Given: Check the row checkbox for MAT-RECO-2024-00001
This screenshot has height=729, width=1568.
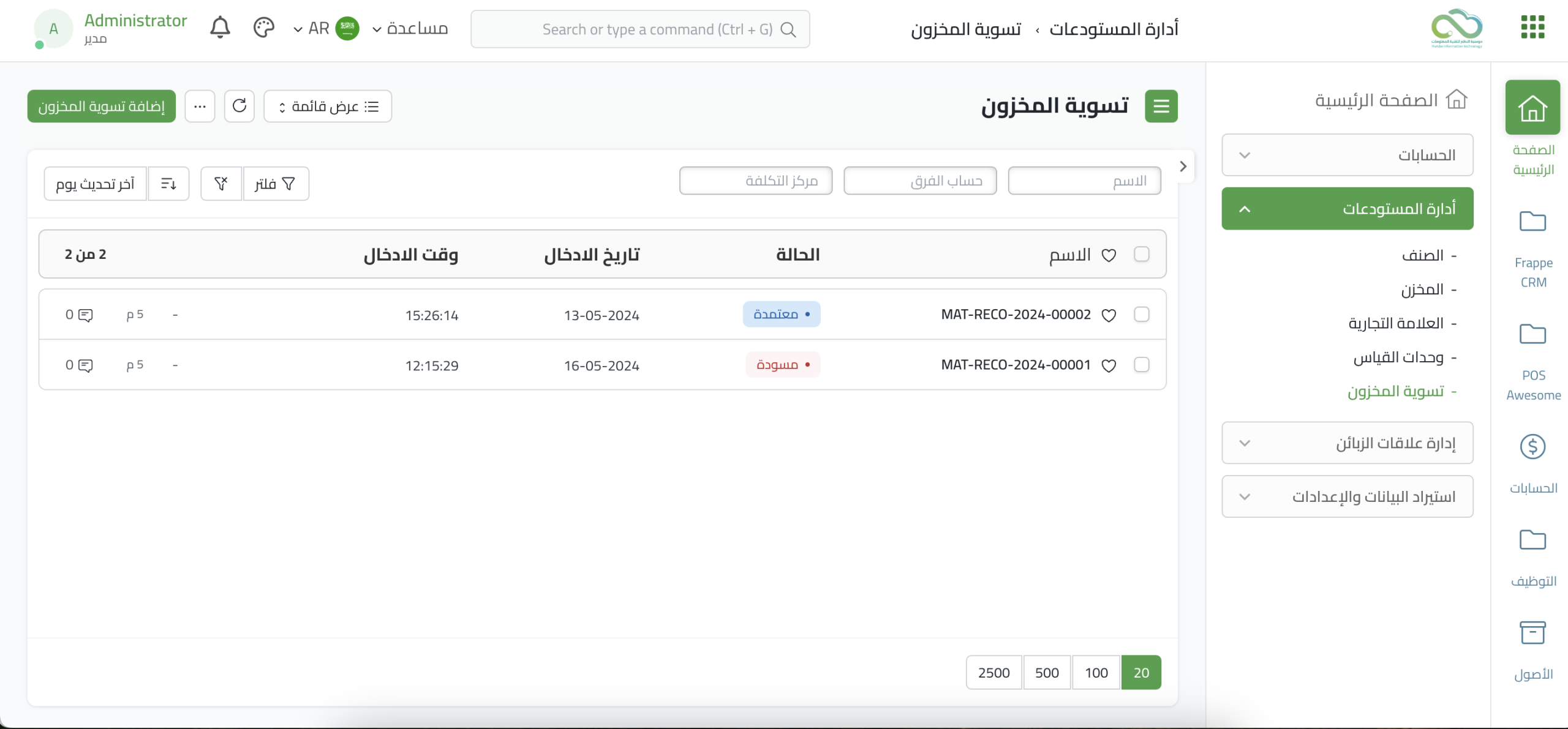Looking at the screenshot, I should 1142,365.
